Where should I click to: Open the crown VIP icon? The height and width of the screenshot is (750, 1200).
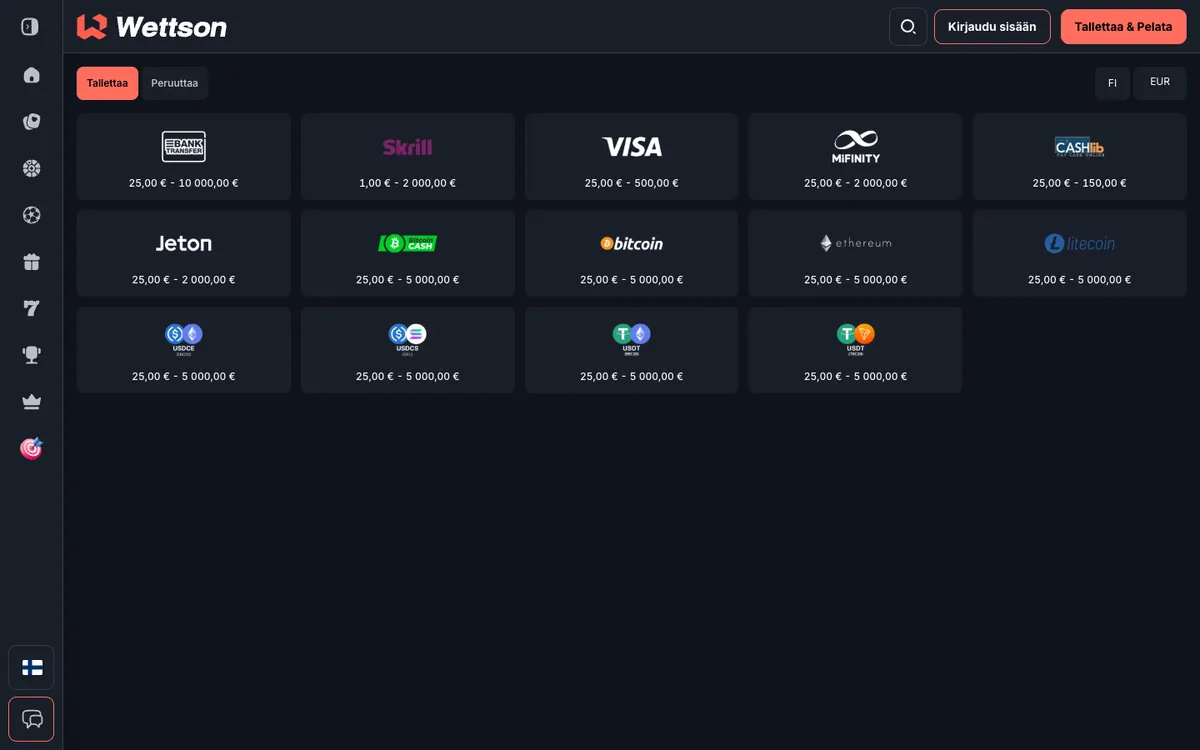pyautogui.click(x=31, y=402)
